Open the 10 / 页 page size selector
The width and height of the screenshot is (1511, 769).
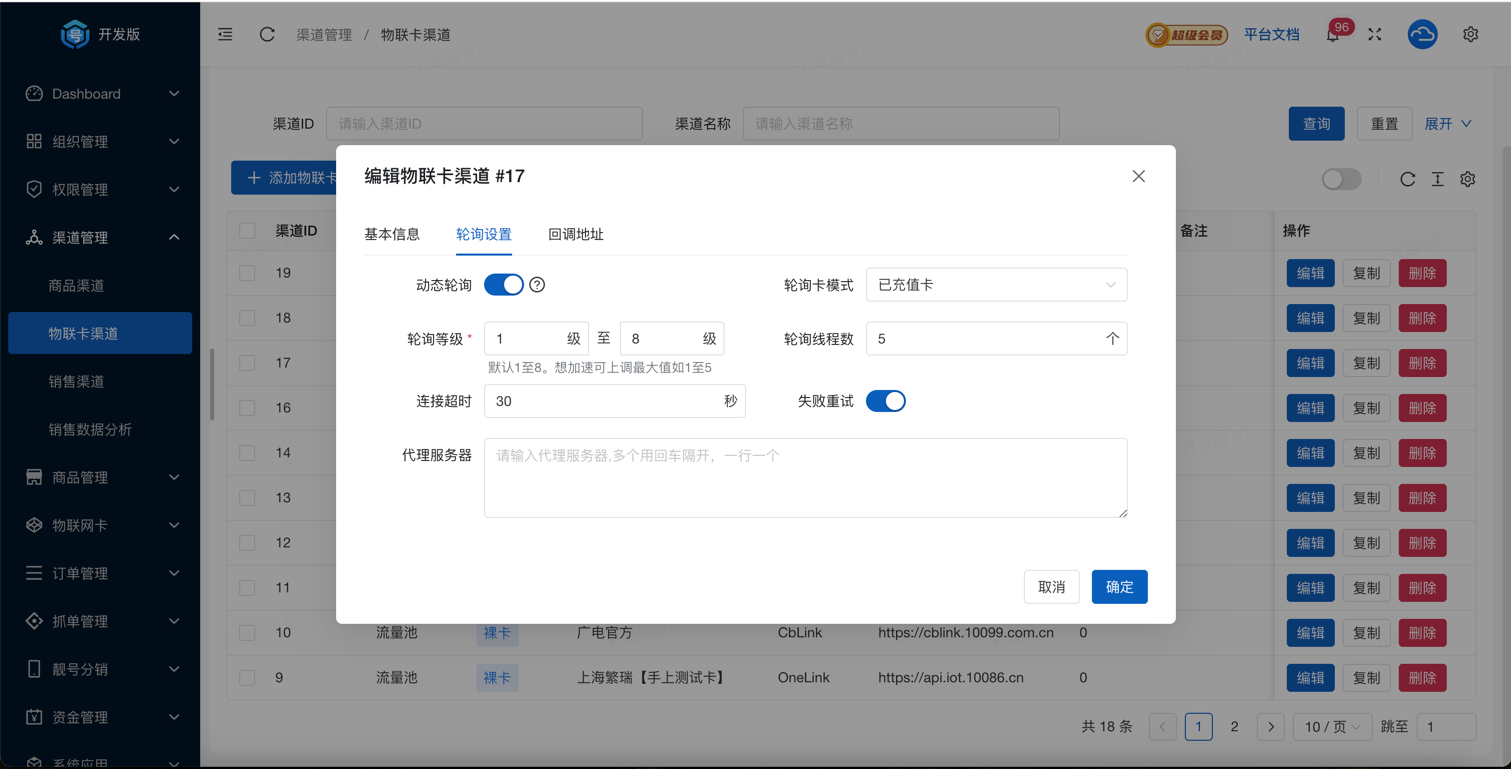(1332, 727)
